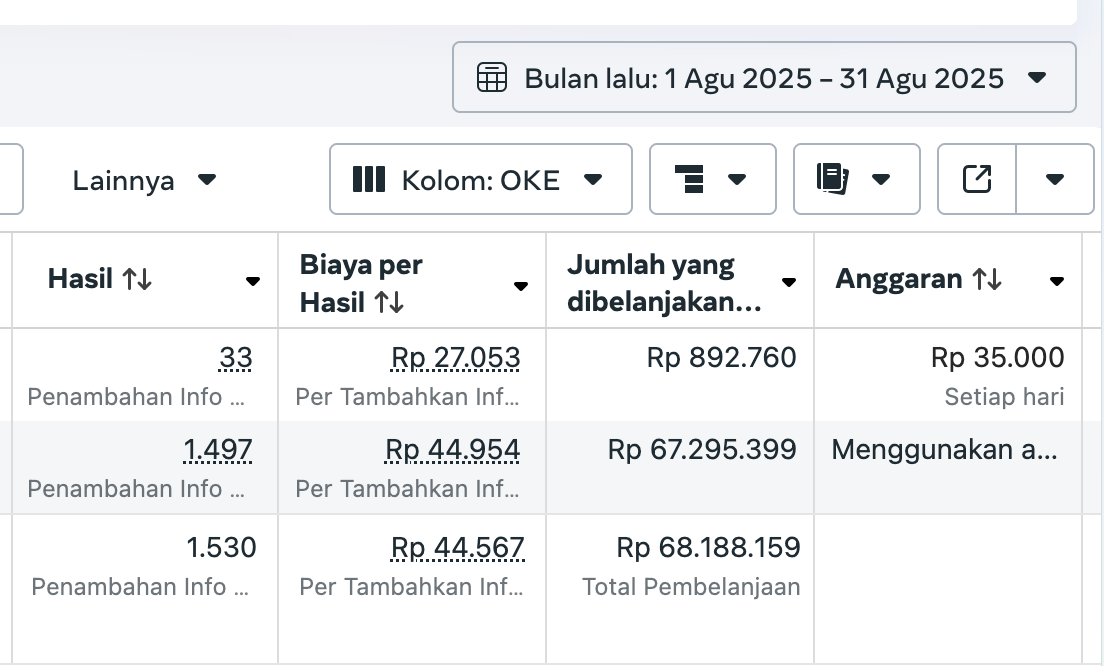
Task: Open the Hasil column header menu arrow
Action: (x=253, y=282)
